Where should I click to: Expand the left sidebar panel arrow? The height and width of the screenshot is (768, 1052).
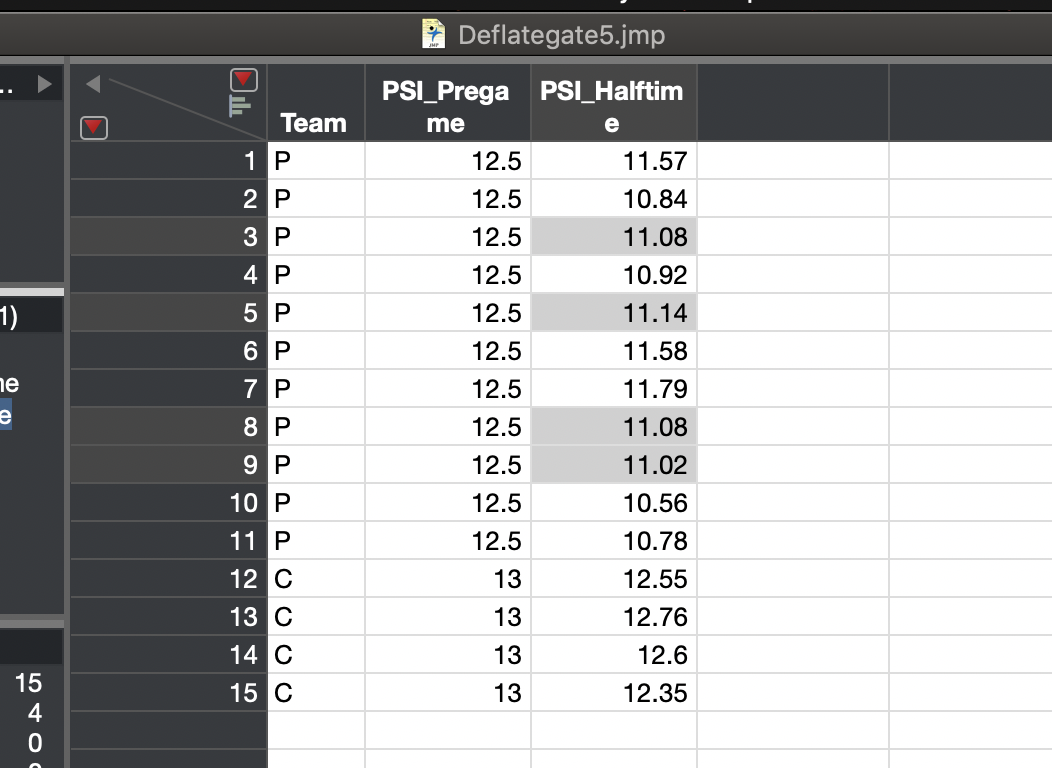pyautogui.click(x=44, y=84)
